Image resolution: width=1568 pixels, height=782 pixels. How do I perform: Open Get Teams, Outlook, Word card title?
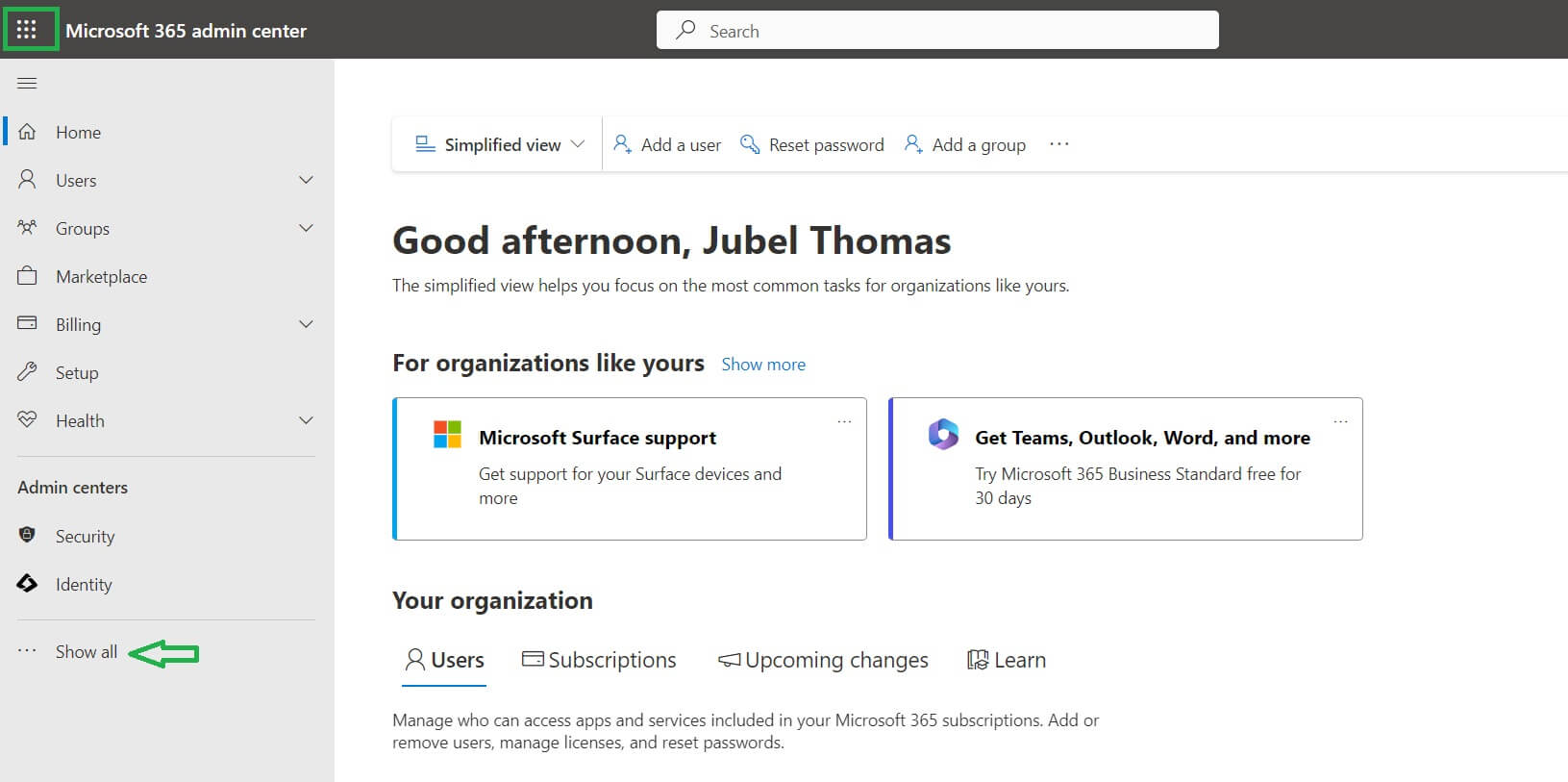(x=1142, y=438)
